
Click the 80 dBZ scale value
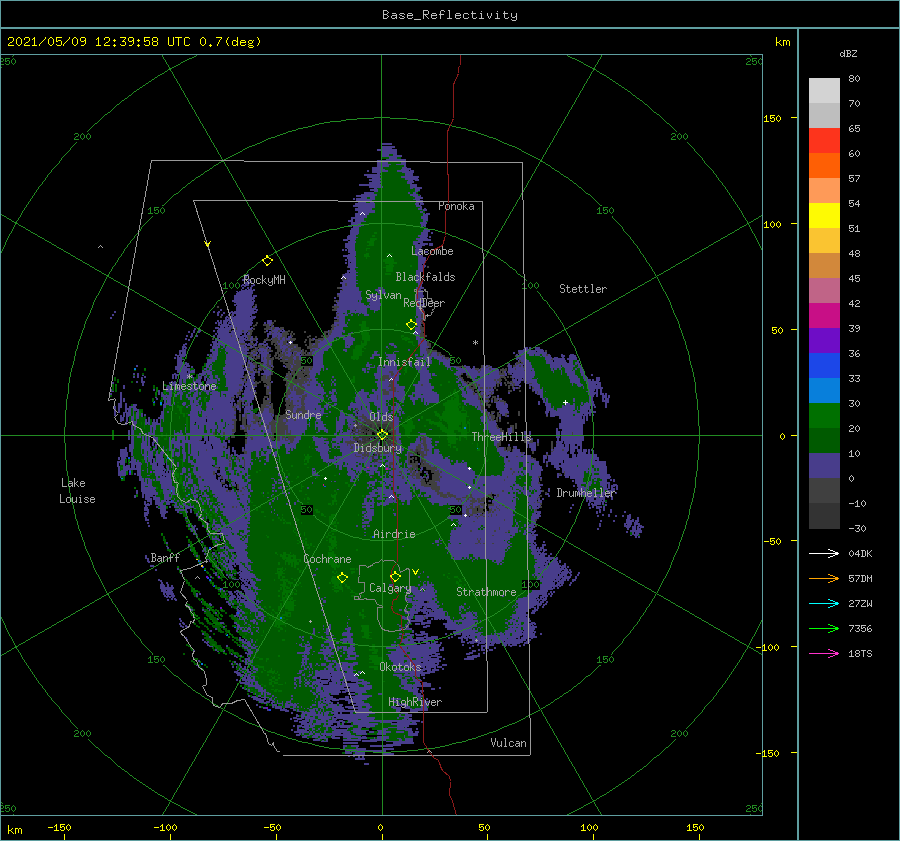point(854,79)
